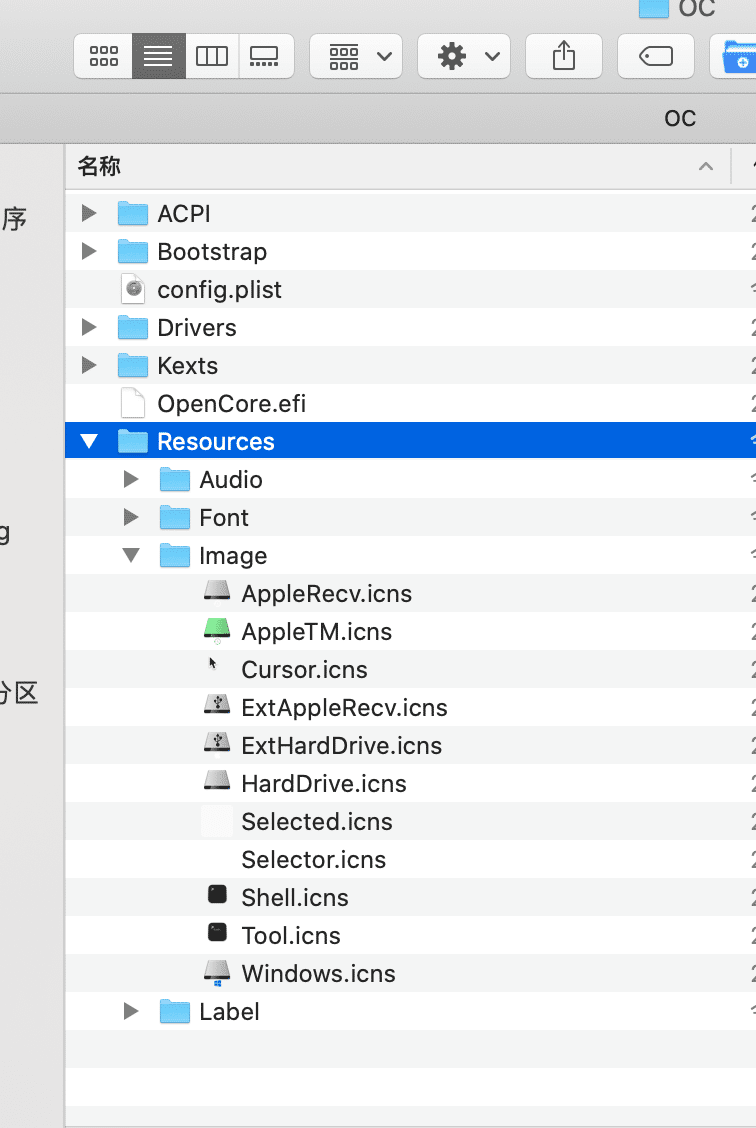Select the Audio folder icon
Image resolution: width=756 pixels, height=1128 pixels.
click(175, 479)
